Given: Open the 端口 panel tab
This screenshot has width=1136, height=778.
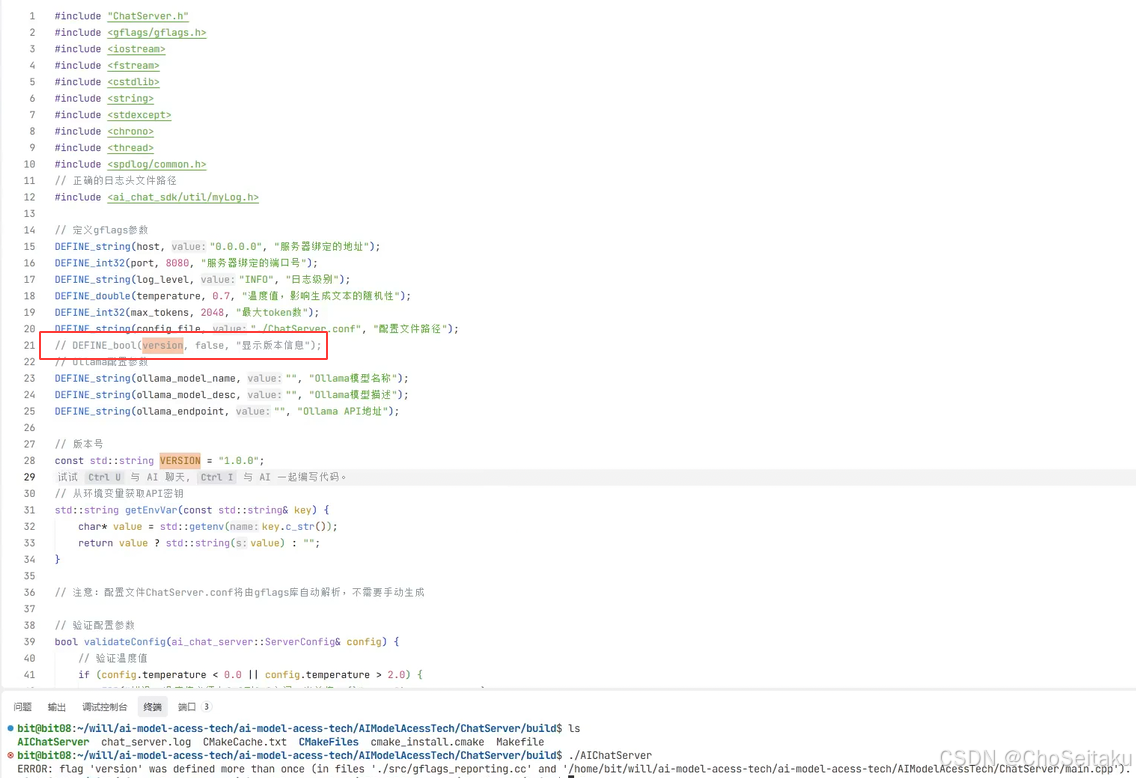Looking at the screenshot, I should point(187,706).
